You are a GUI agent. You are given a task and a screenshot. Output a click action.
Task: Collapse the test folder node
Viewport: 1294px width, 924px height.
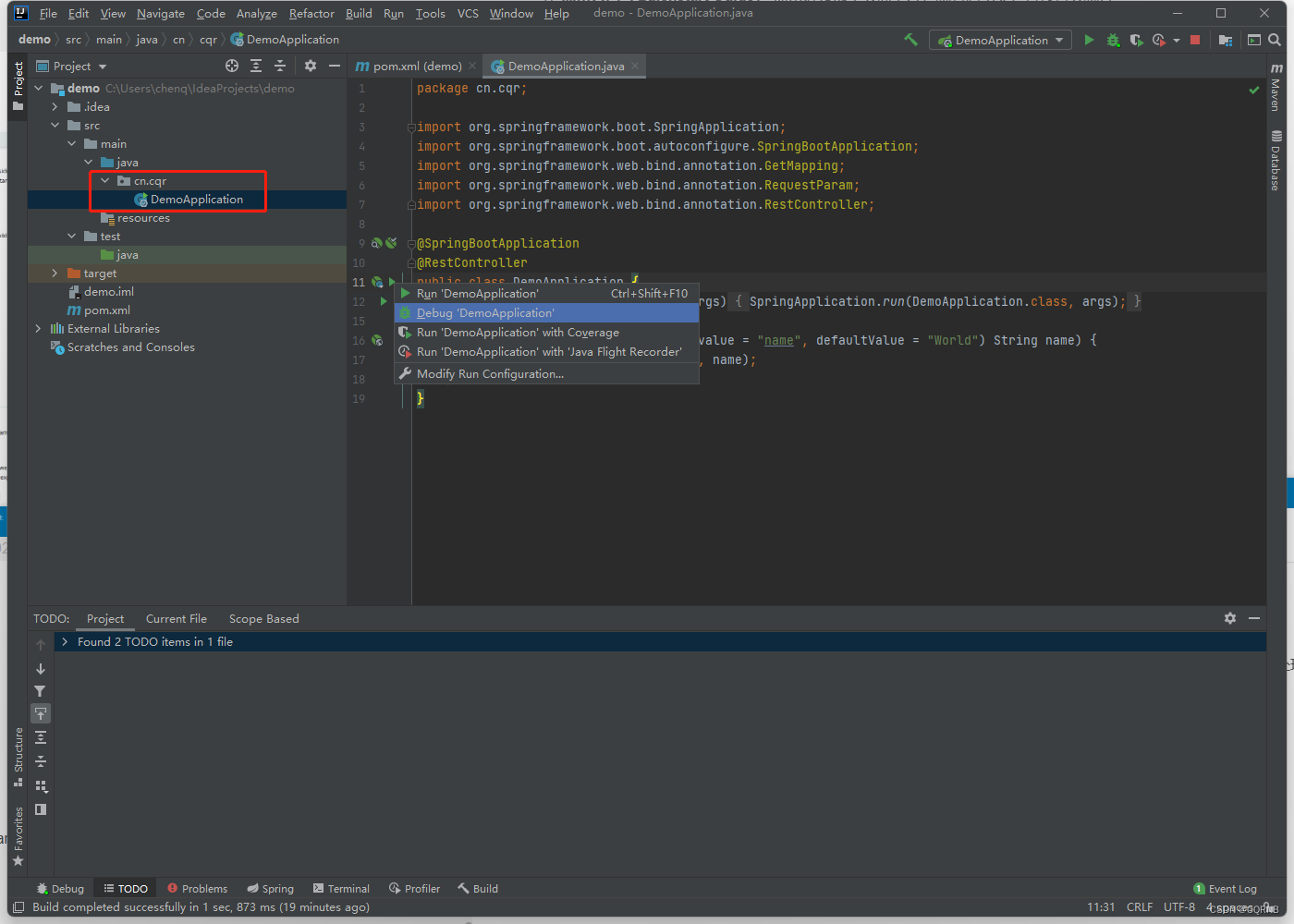(72, 236)
